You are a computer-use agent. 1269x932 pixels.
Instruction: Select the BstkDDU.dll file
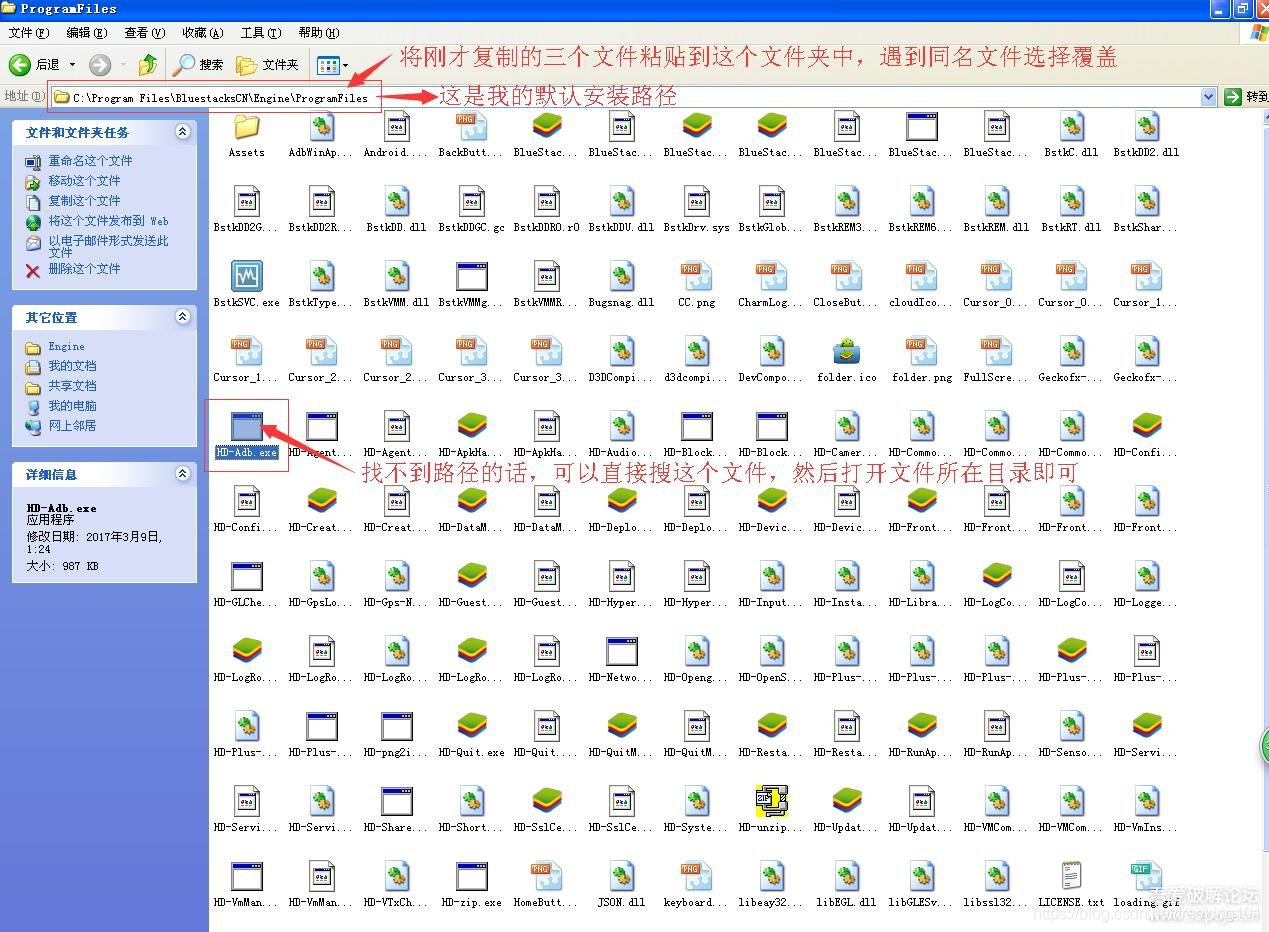(622, 209)
